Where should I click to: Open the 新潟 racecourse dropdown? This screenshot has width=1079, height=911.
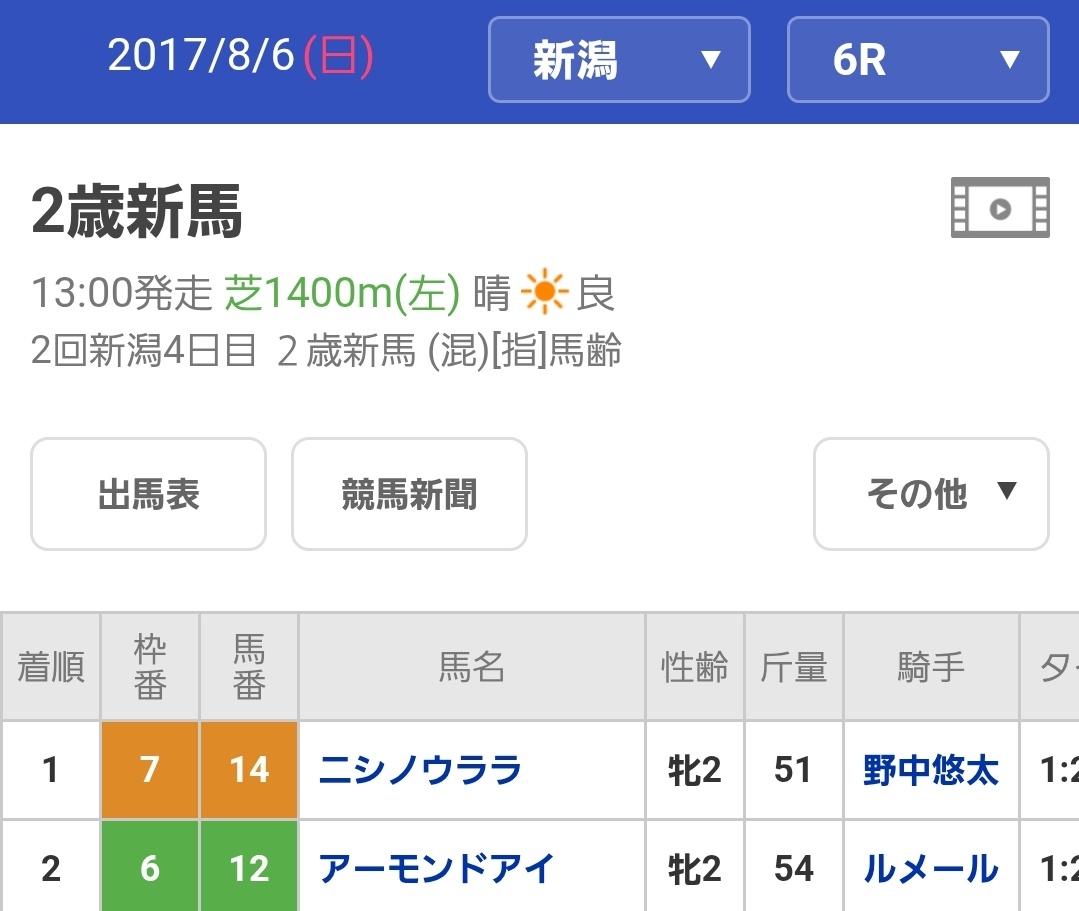click(x=619, y=60)
